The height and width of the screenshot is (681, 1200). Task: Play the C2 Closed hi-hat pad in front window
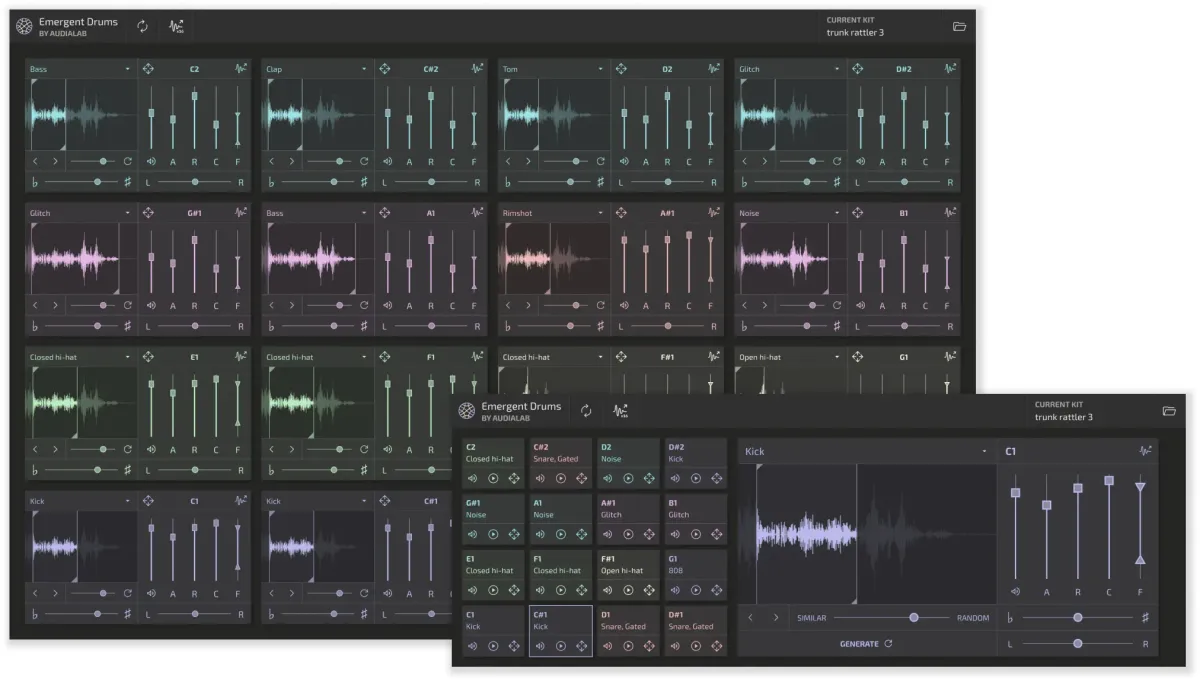(493, 478)
